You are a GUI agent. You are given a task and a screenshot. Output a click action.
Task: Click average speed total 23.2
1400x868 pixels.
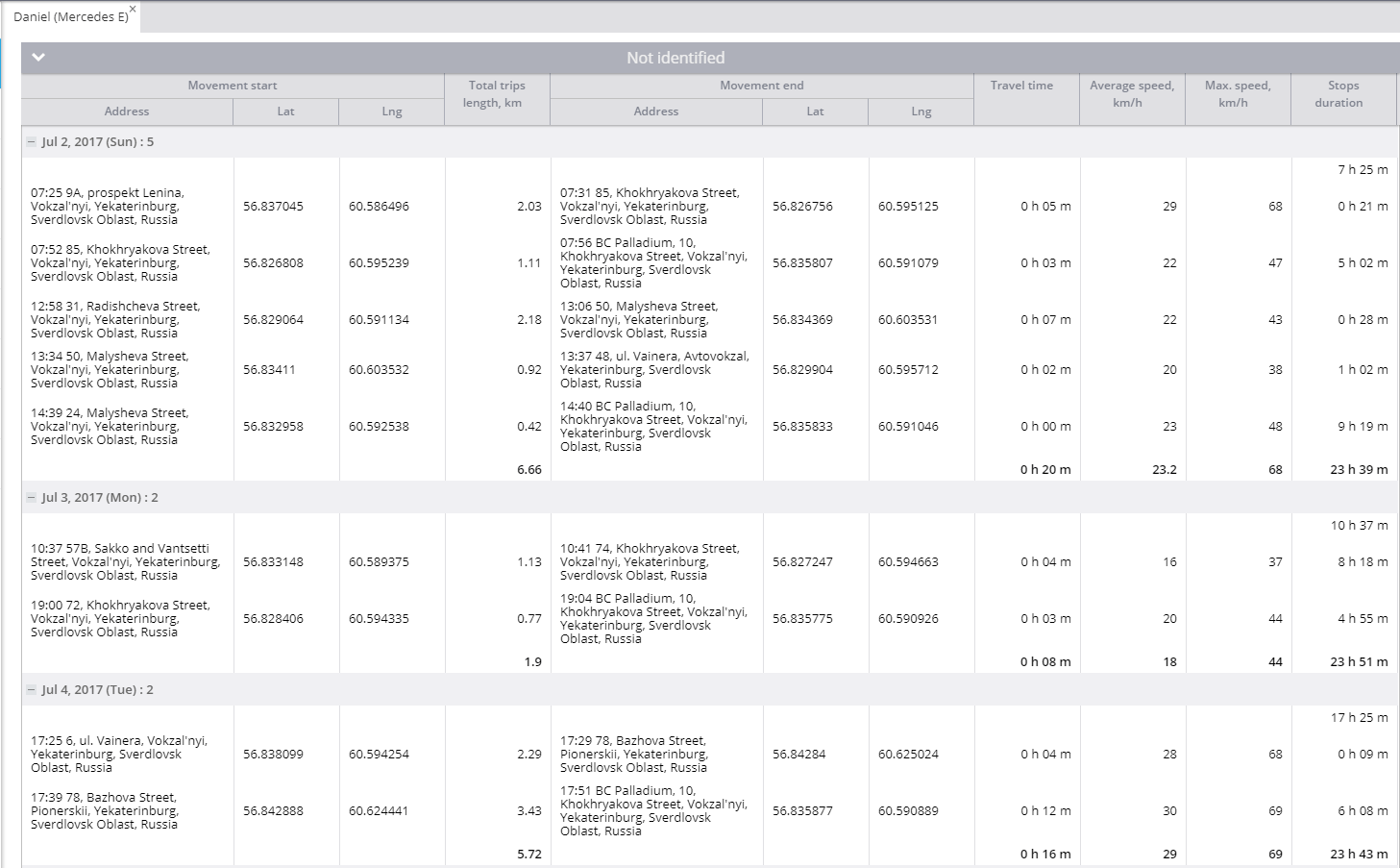coord(1165,470)
